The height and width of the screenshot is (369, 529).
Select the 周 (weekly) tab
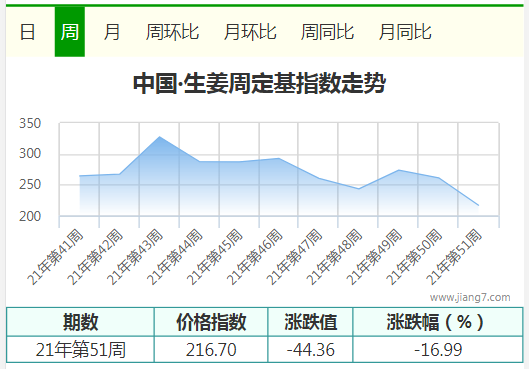tap(70, 32)
